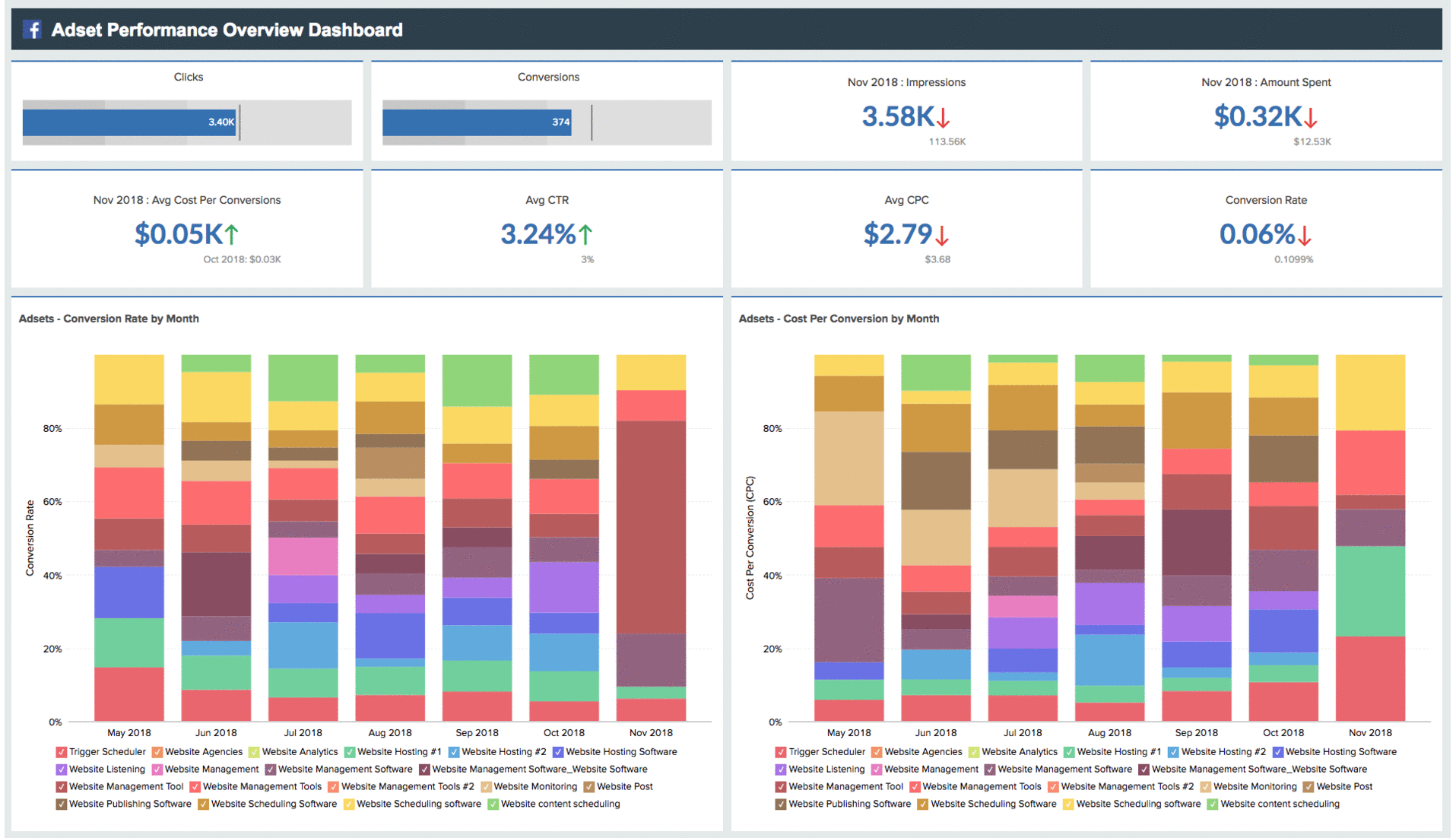Click the Trigger Scheduler legend swatch icon
Image resolution: width=1456 pixels, height=838 pixels.
click(60, 751)
